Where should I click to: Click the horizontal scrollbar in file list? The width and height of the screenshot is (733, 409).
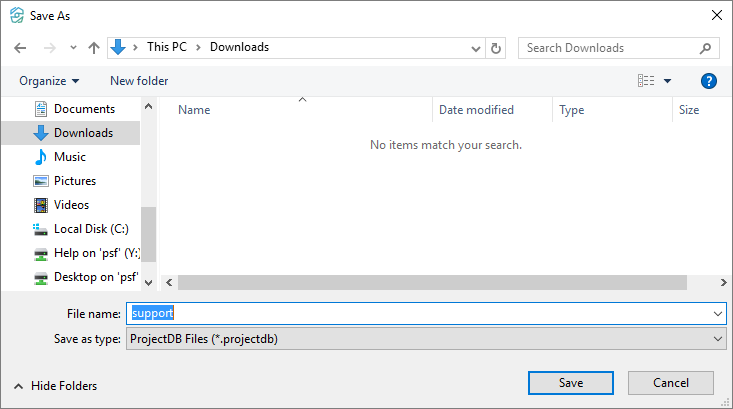430,283
